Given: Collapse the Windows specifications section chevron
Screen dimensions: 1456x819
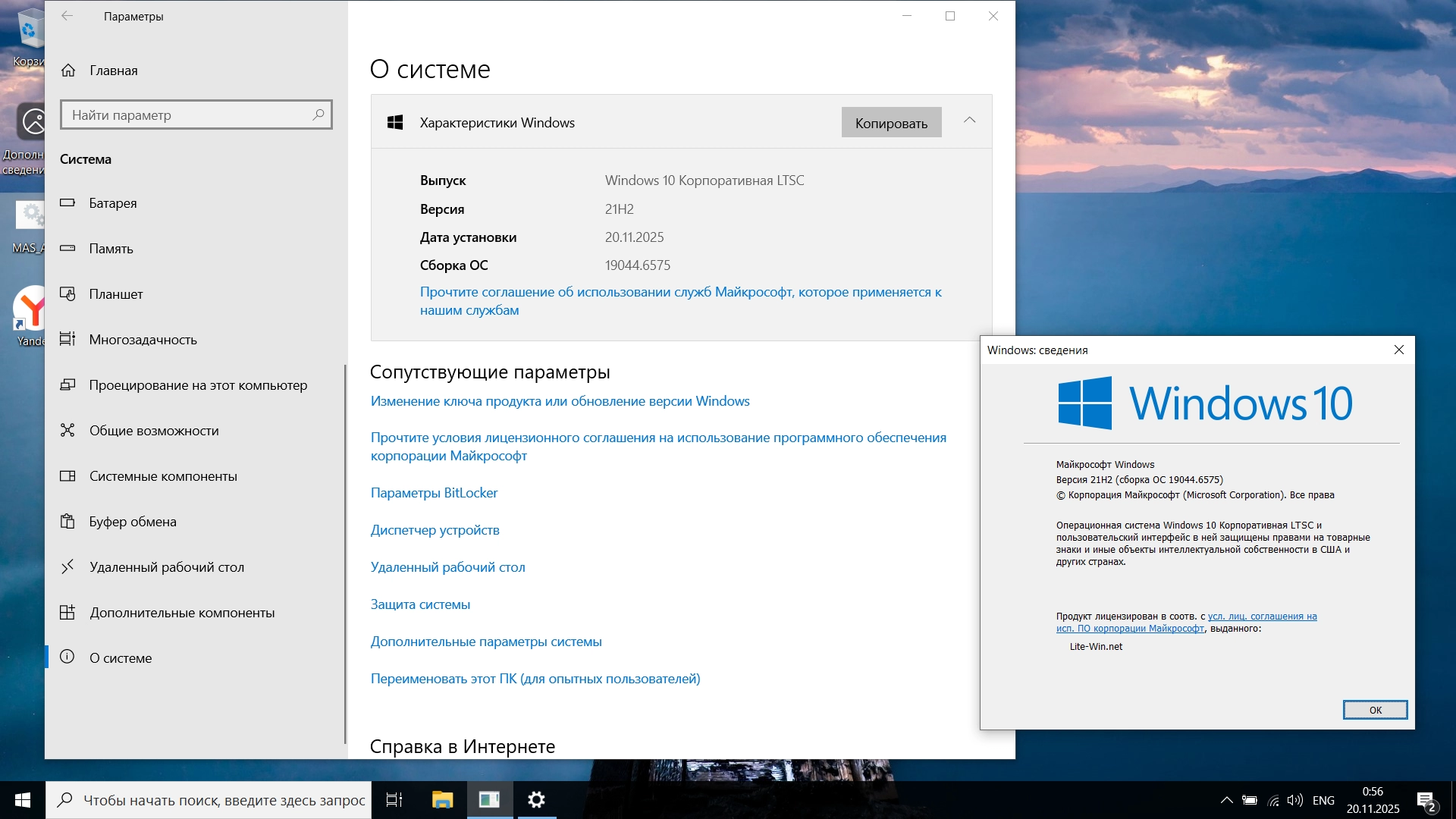Looking at the screenshot, I should tap(969, 121).
